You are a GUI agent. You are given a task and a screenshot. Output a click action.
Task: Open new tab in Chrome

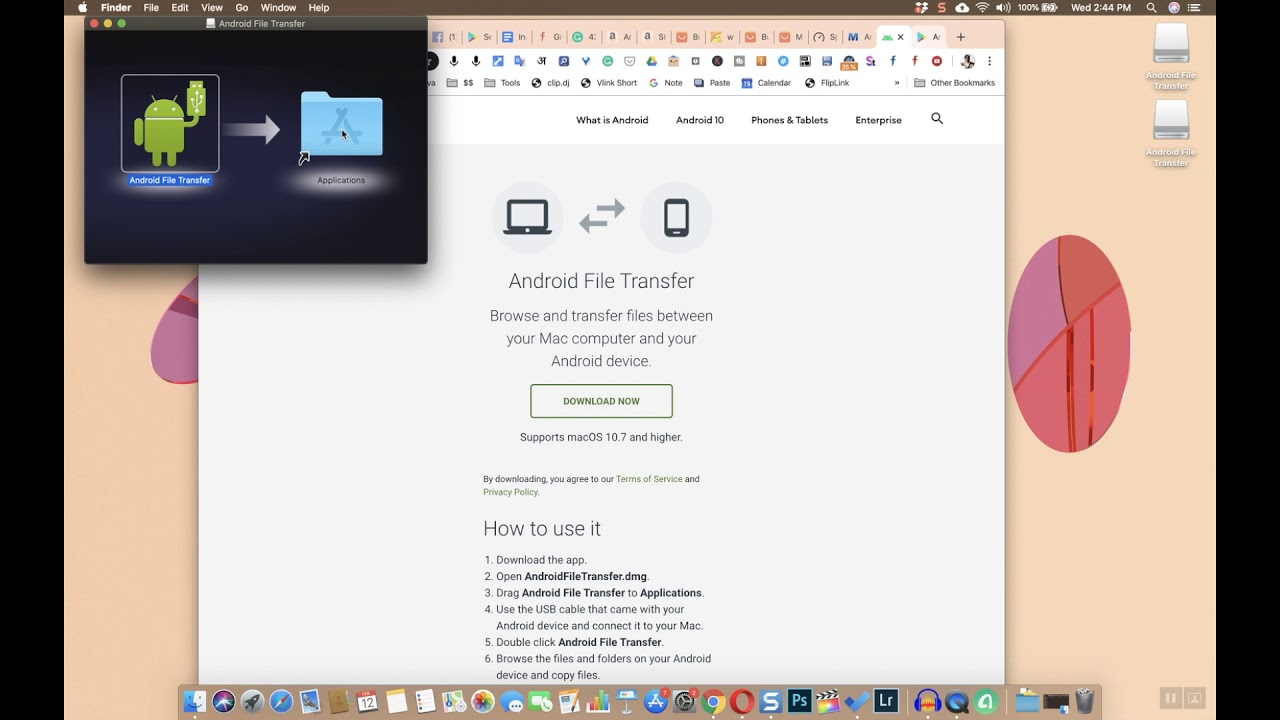click(961, 37)
